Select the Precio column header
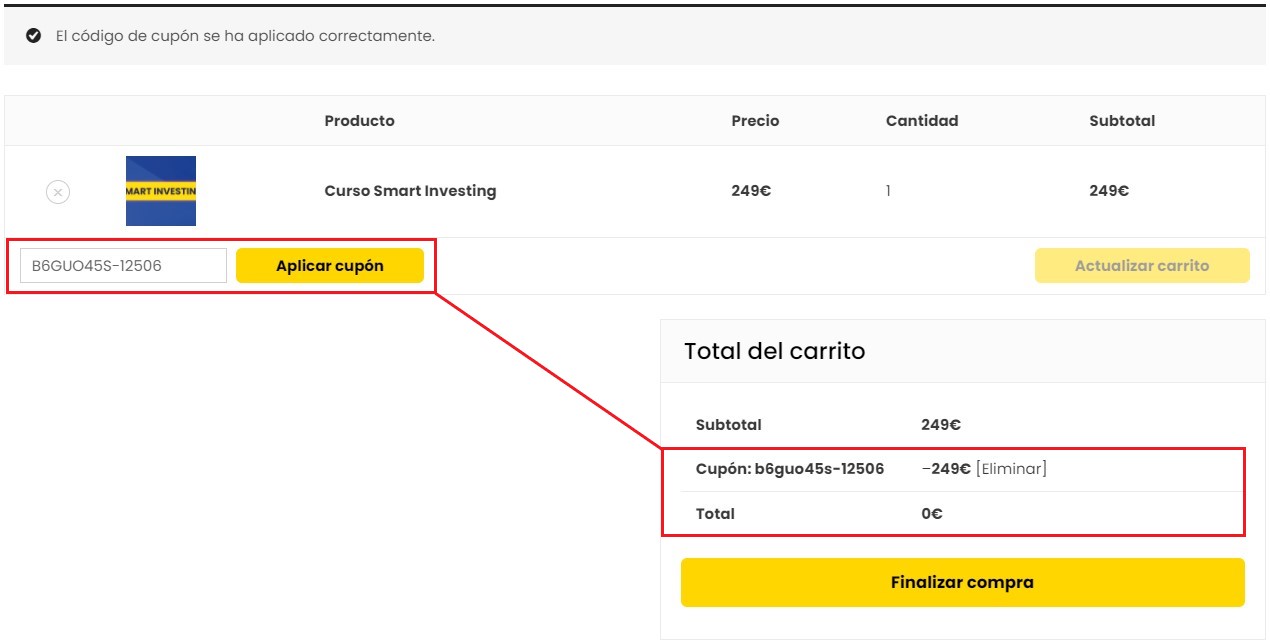This screenshot has width=1270, height=644. (x=755, y=121)
